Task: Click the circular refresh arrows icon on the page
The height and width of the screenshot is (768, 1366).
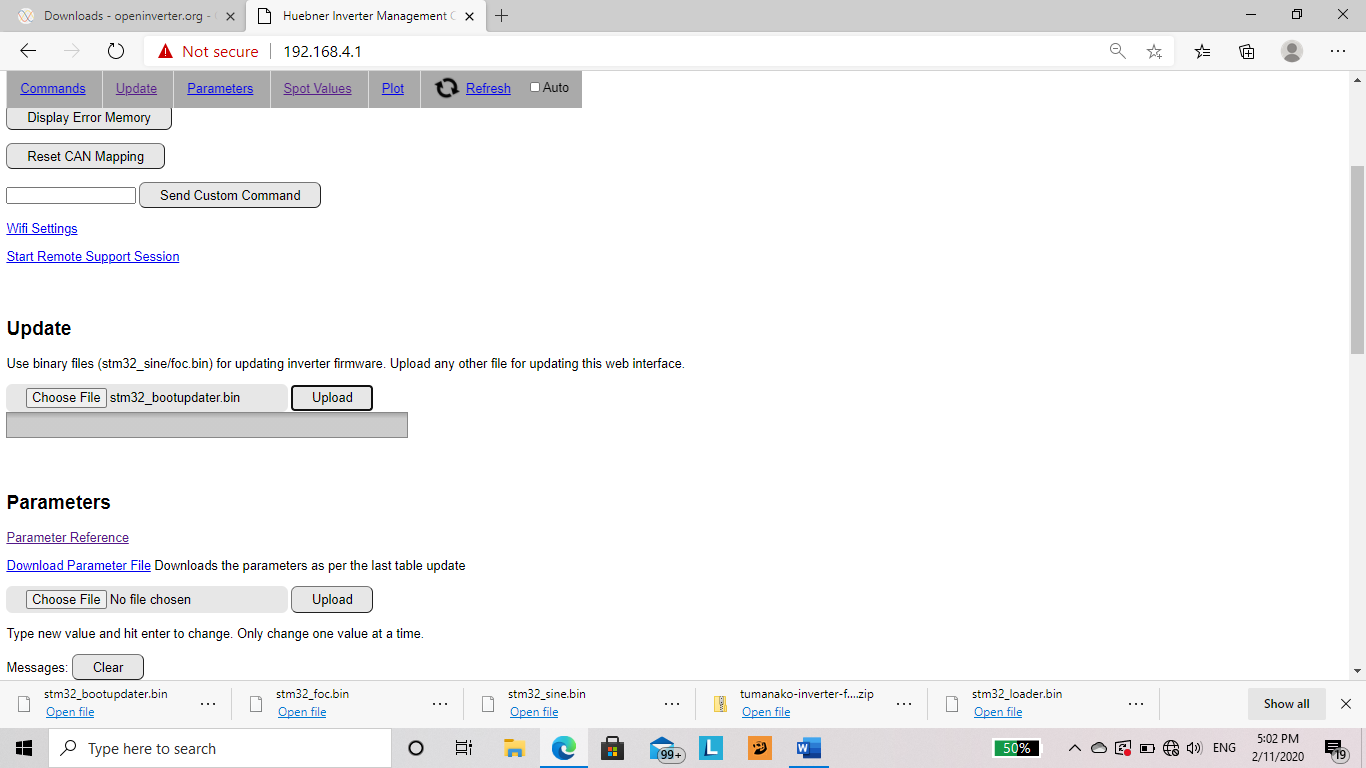Action: click(447, 88)
